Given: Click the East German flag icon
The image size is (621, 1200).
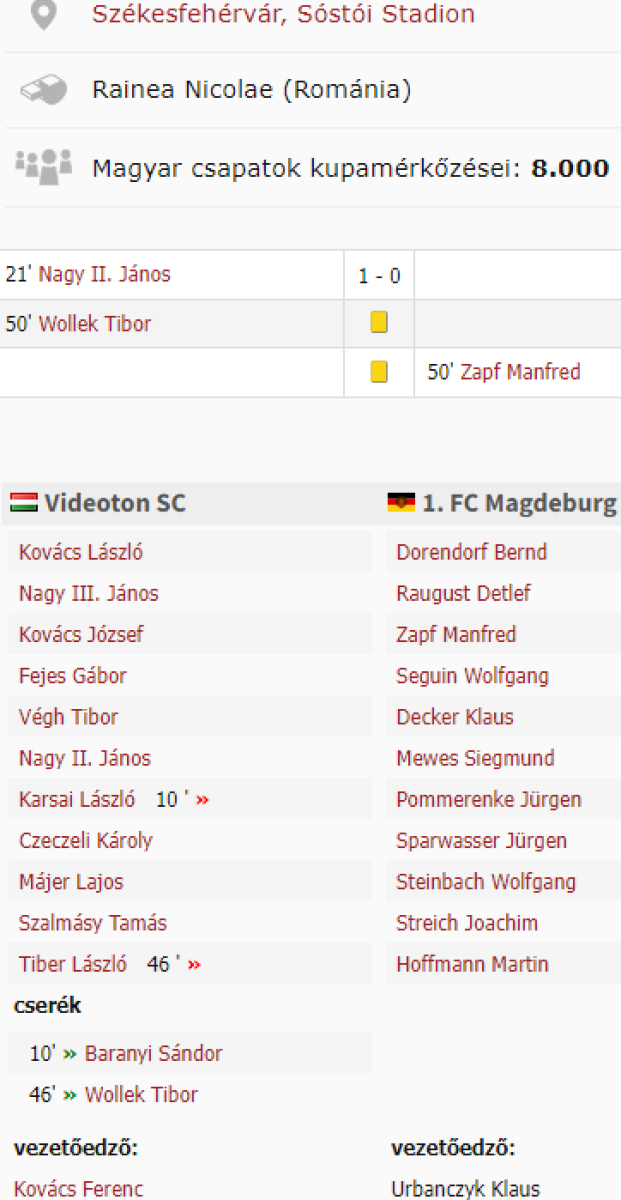Looking at the screenshot, I should (x=401, y=502).
